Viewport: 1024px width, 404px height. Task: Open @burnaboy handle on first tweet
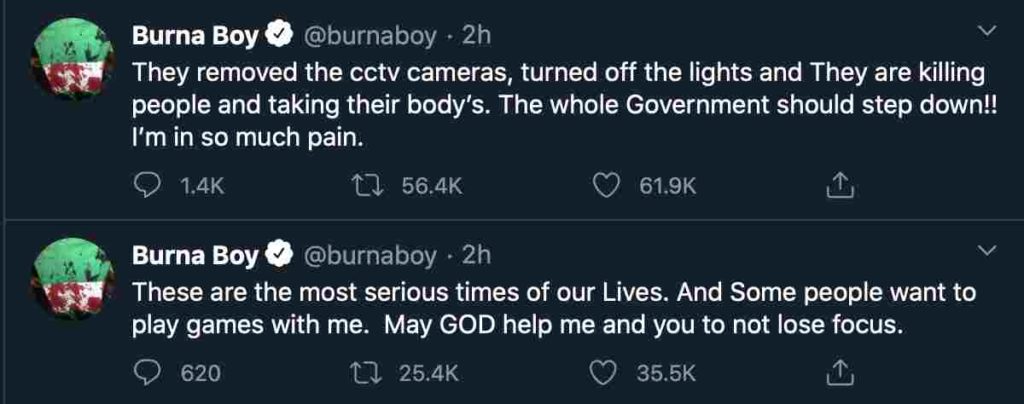(369, 37)
